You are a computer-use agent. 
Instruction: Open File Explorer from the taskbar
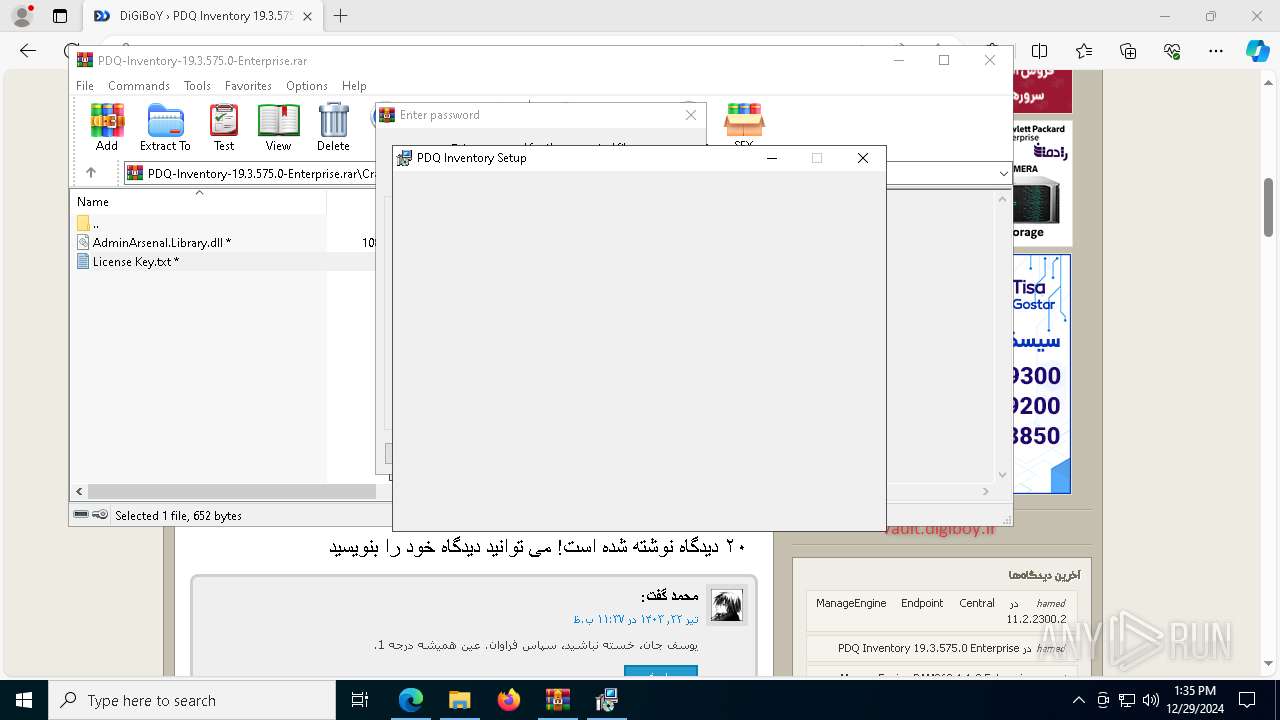point(460,700)
